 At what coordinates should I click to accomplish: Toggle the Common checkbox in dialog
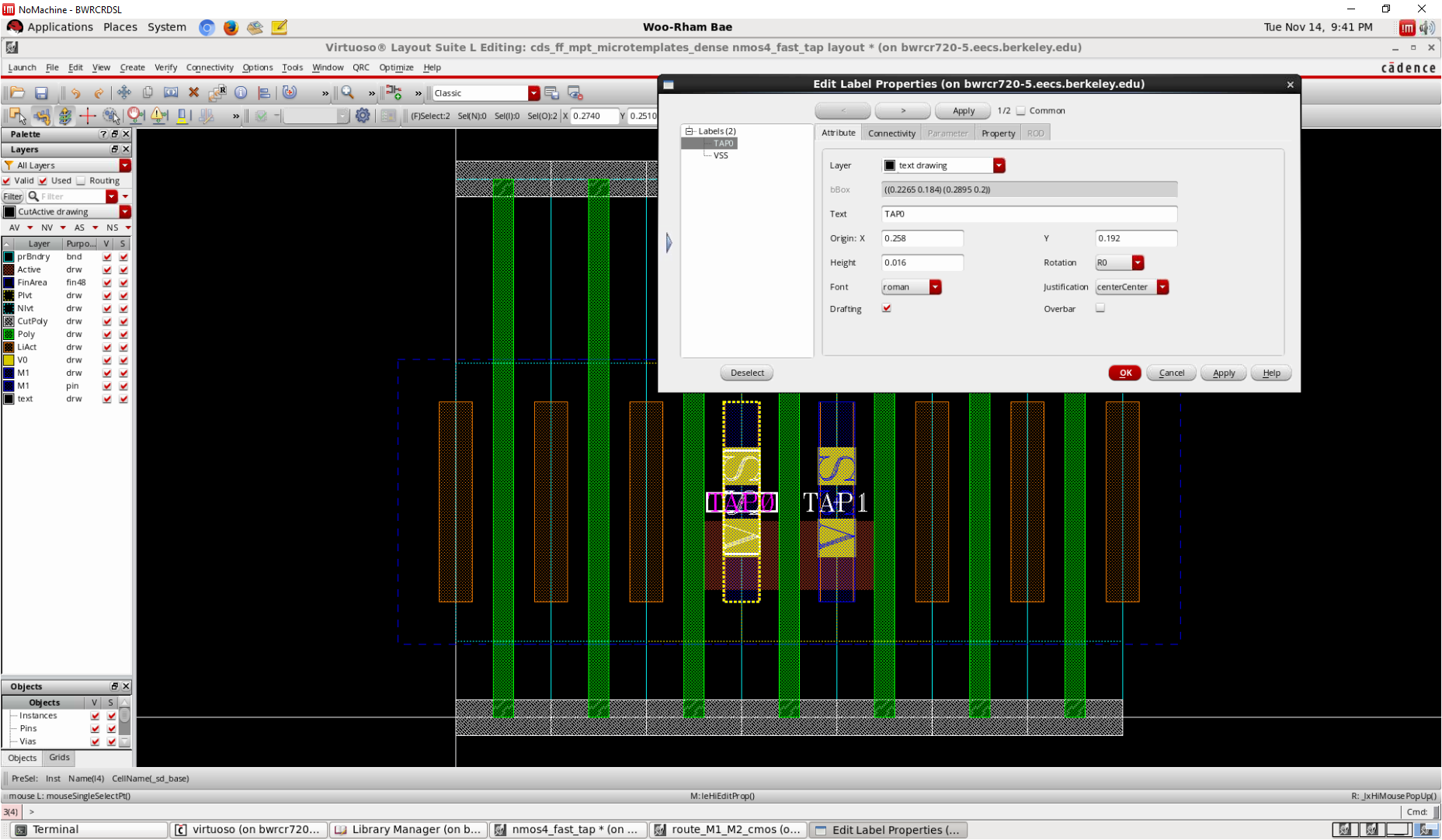click(1021, 111)
